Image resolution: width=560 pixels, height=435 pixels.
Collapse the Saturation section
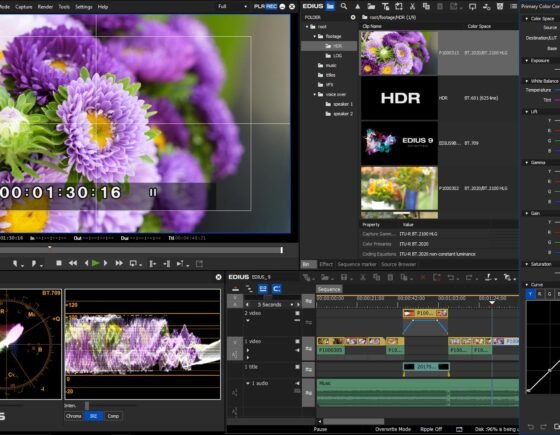[526, 264]
